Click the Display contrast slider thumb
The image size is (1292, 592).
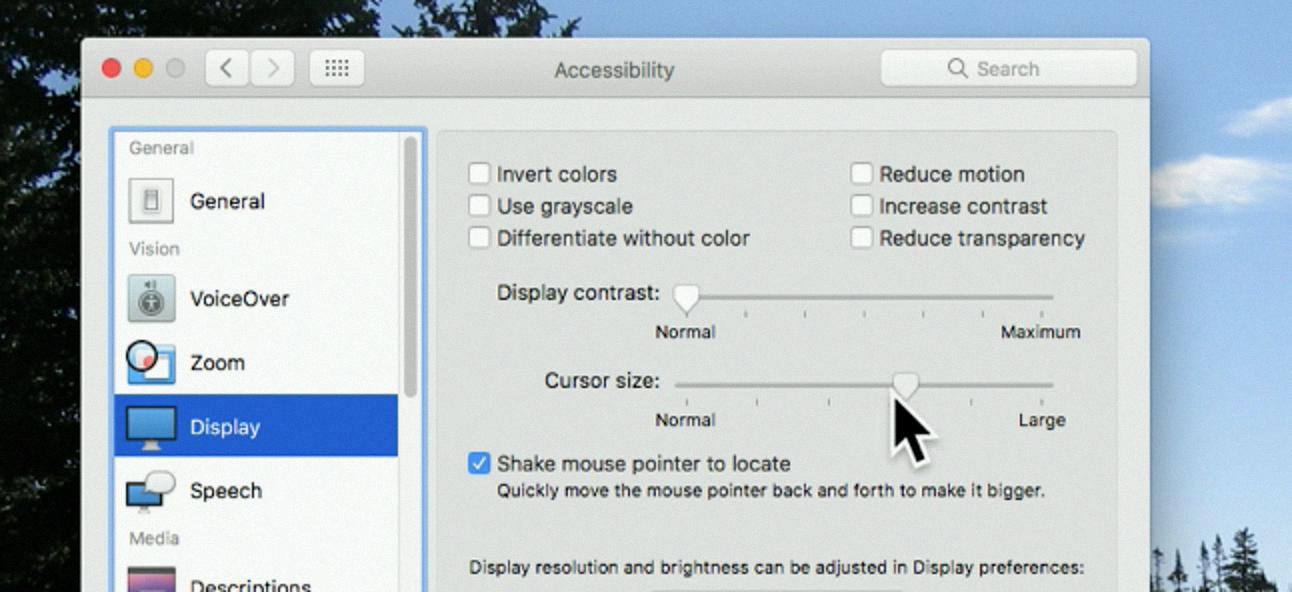click(685, 297)
